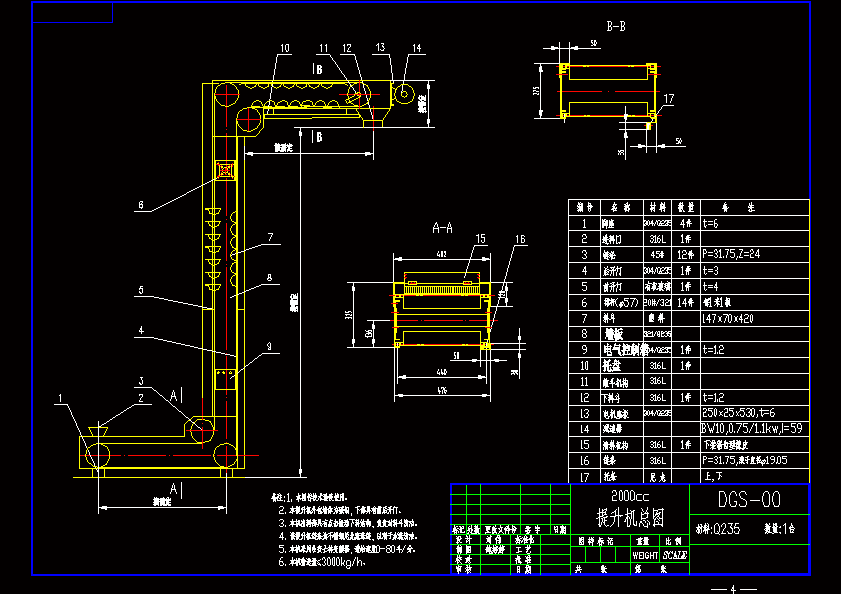Select the 12件 quantity cell

point(685,254)
